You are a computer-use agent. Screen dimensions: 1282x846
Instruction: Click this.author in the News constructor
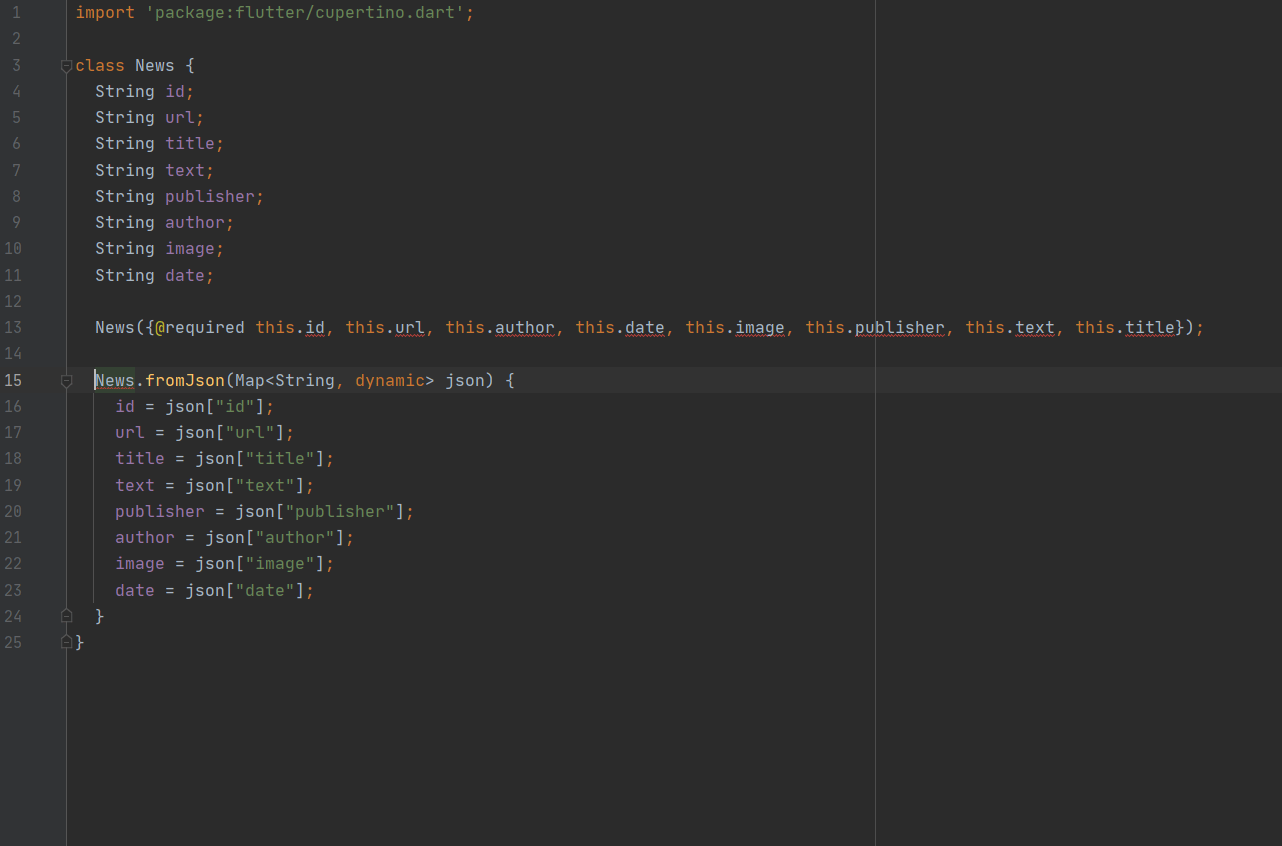point(500,327)
